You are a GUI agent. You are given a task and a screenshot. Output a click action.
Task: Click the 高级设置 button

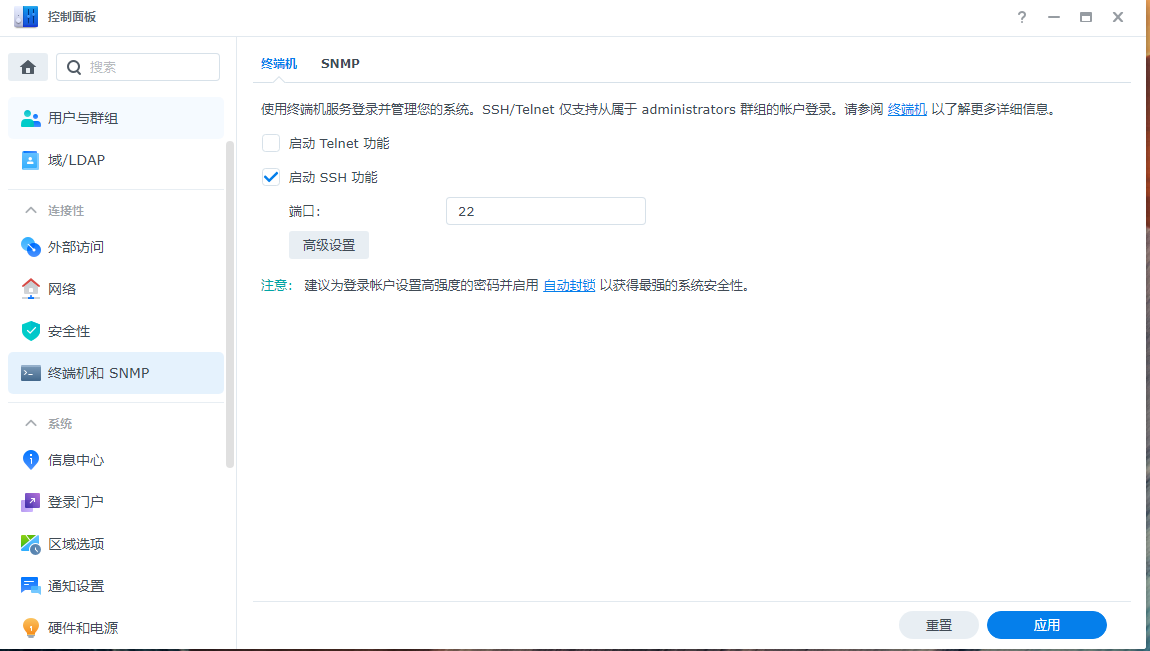[x=329, y=245]
